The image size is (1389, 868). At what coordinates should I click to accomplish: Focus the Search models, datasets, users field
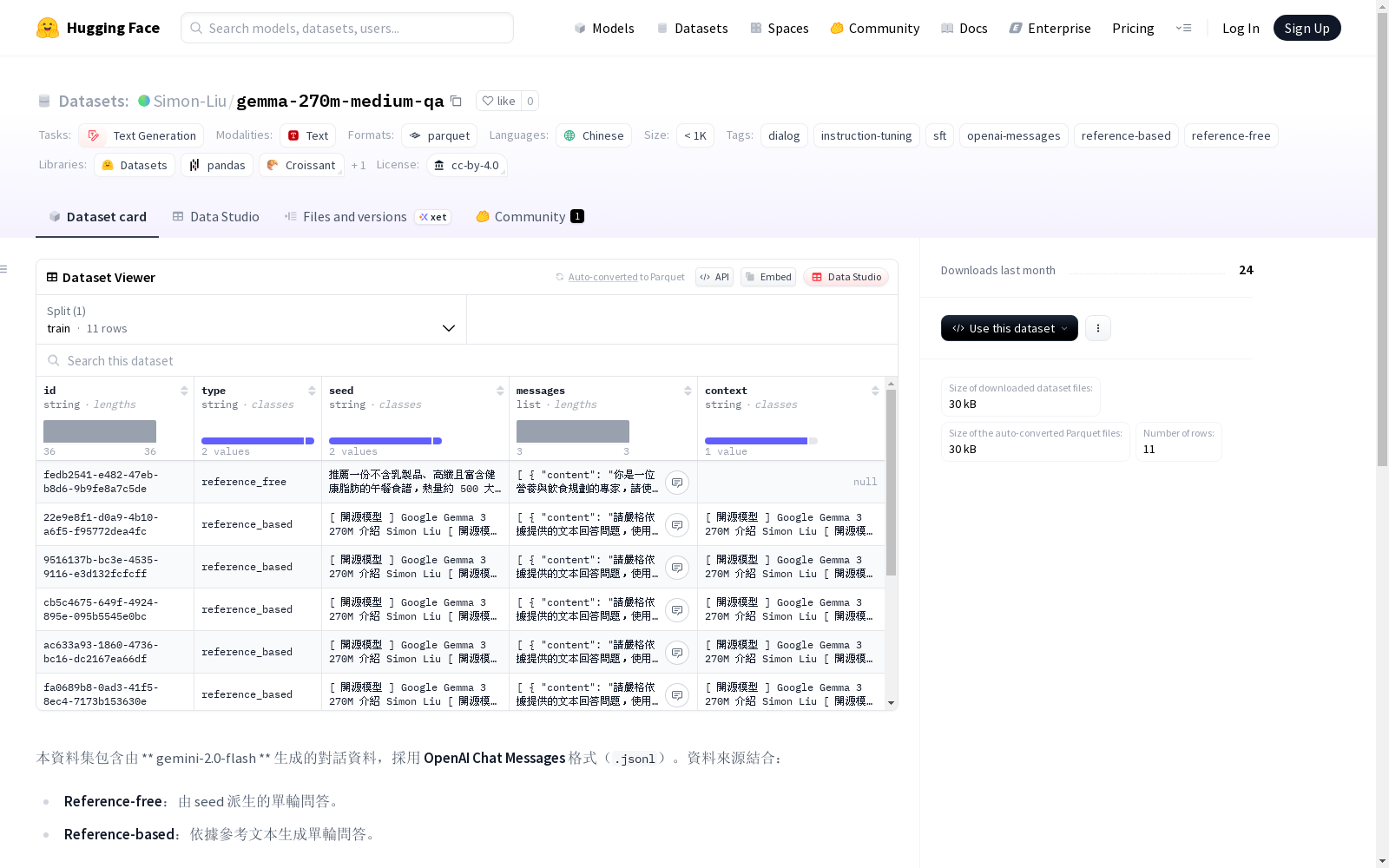(347, 28)
